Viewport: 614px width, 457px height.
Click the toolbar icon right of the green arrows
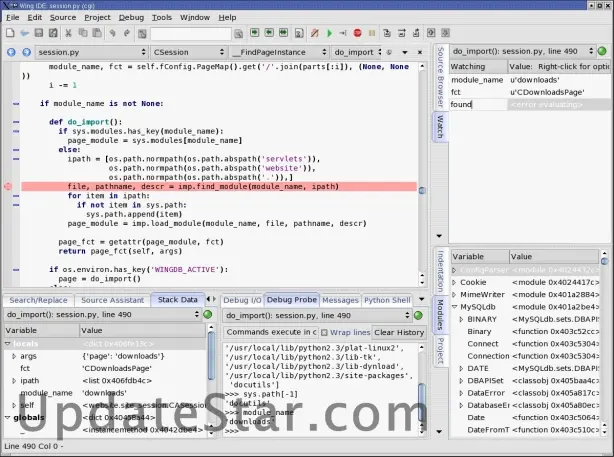299,33
